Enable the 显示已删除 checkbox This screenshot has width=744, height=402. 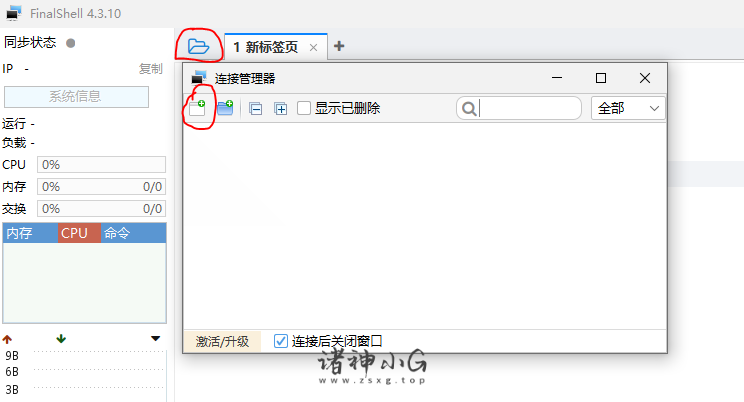pos(304,108)
